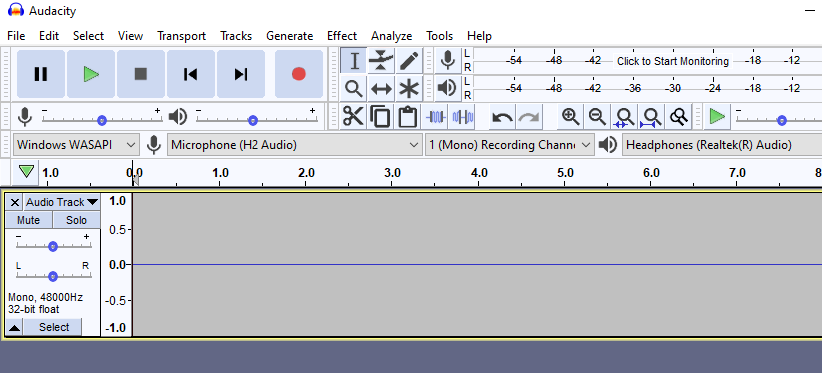This screenshot has width=822, height=373.
Task: Click the Cut scissors icon
Action: 353,116
